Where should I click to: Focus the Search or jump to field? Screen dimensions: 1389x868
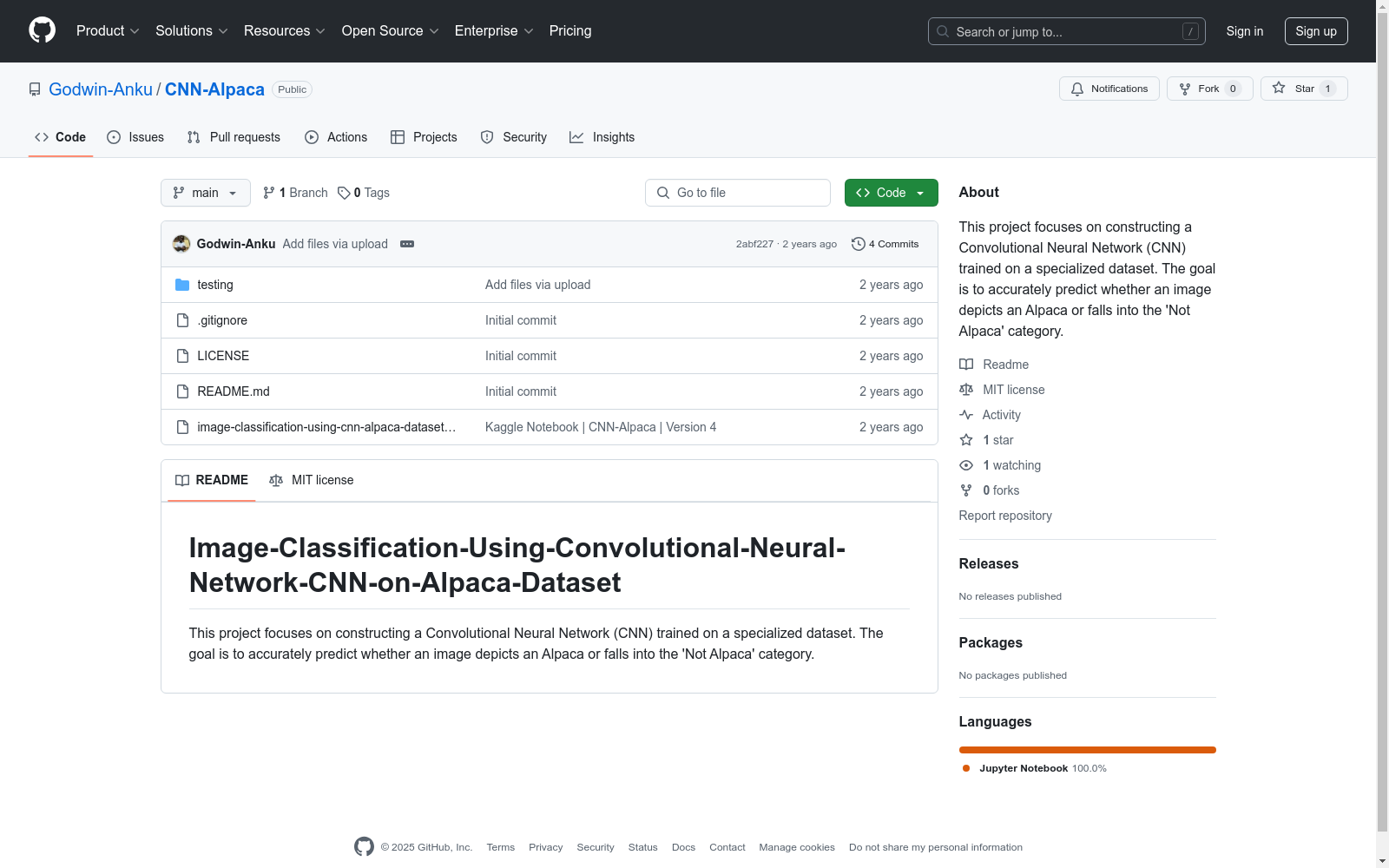1067,31
